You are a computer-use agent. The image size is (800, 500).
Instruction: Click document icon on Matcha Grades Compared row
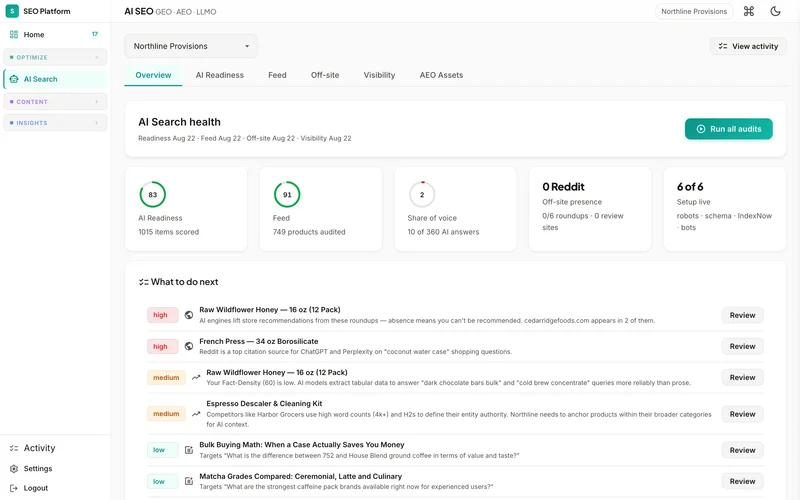[189, 481]
